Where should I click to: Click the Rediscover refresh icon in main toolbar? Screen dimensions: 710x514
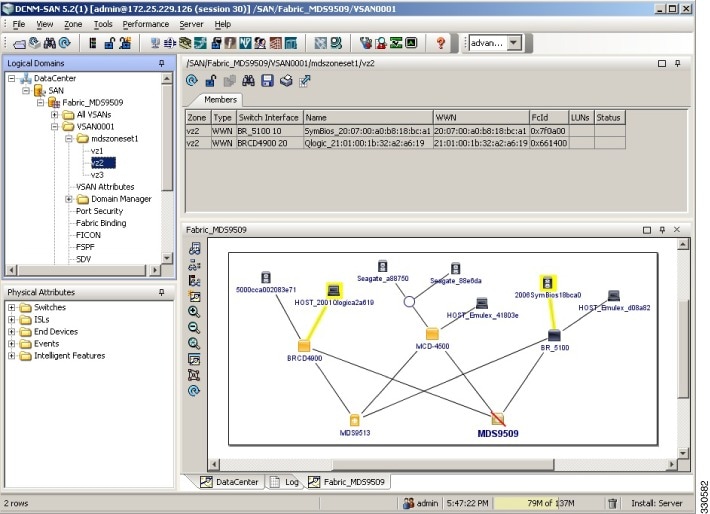[65, 43]
